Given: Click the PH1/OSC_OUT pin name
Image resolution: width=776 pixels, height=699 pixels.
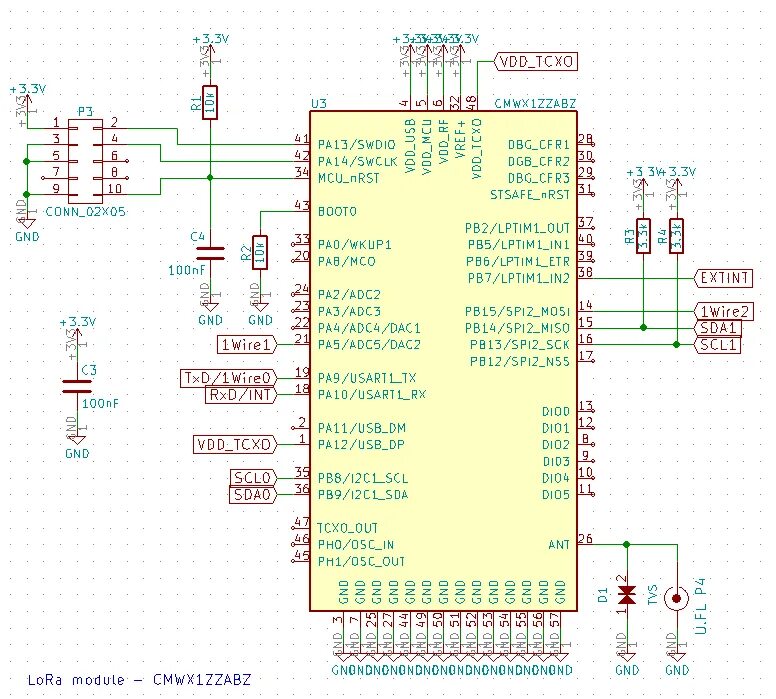Looking at the screenshot, I should (x=361, y=561).
